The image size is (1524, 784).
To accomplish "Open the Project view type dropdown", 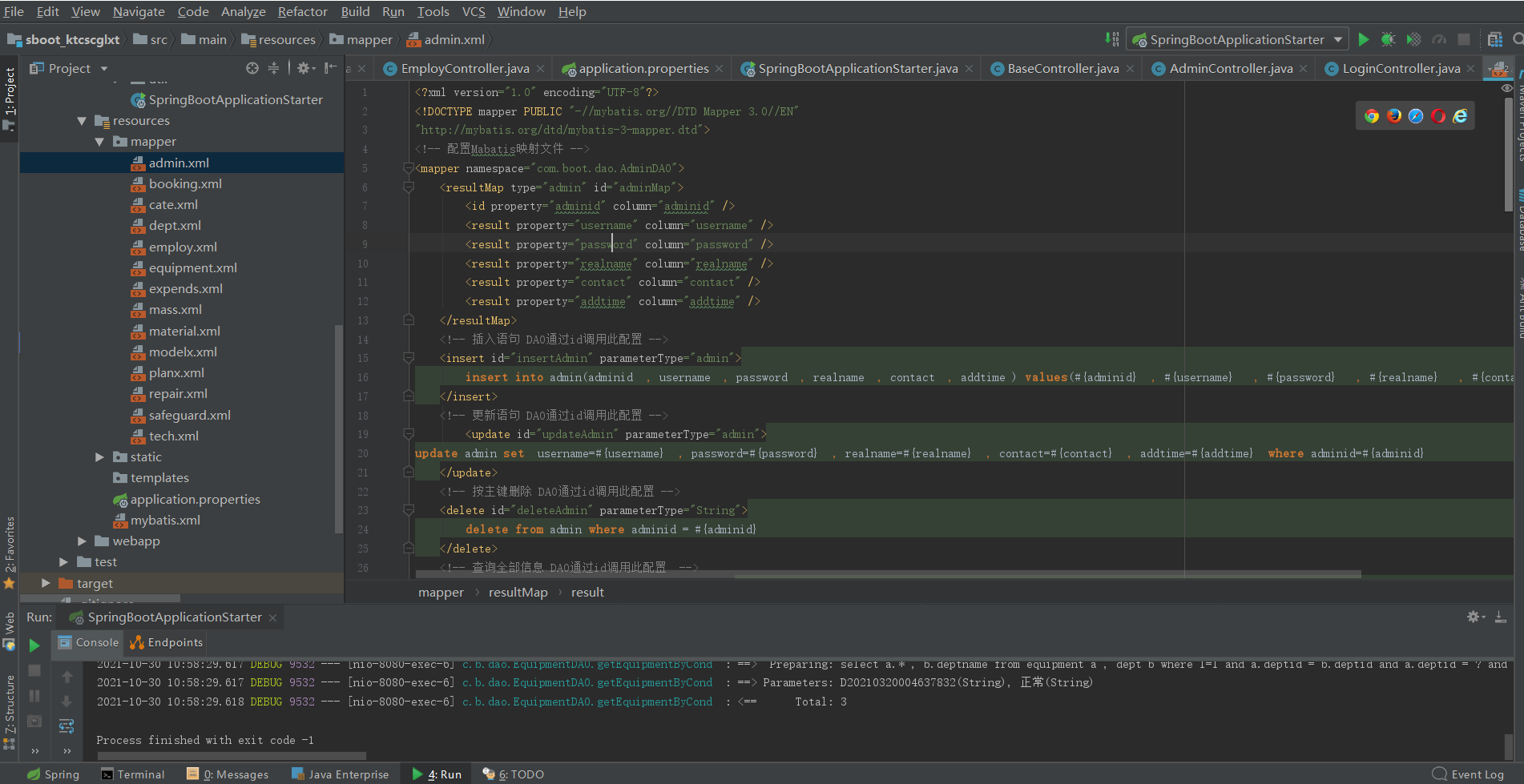I will point(103,69).
